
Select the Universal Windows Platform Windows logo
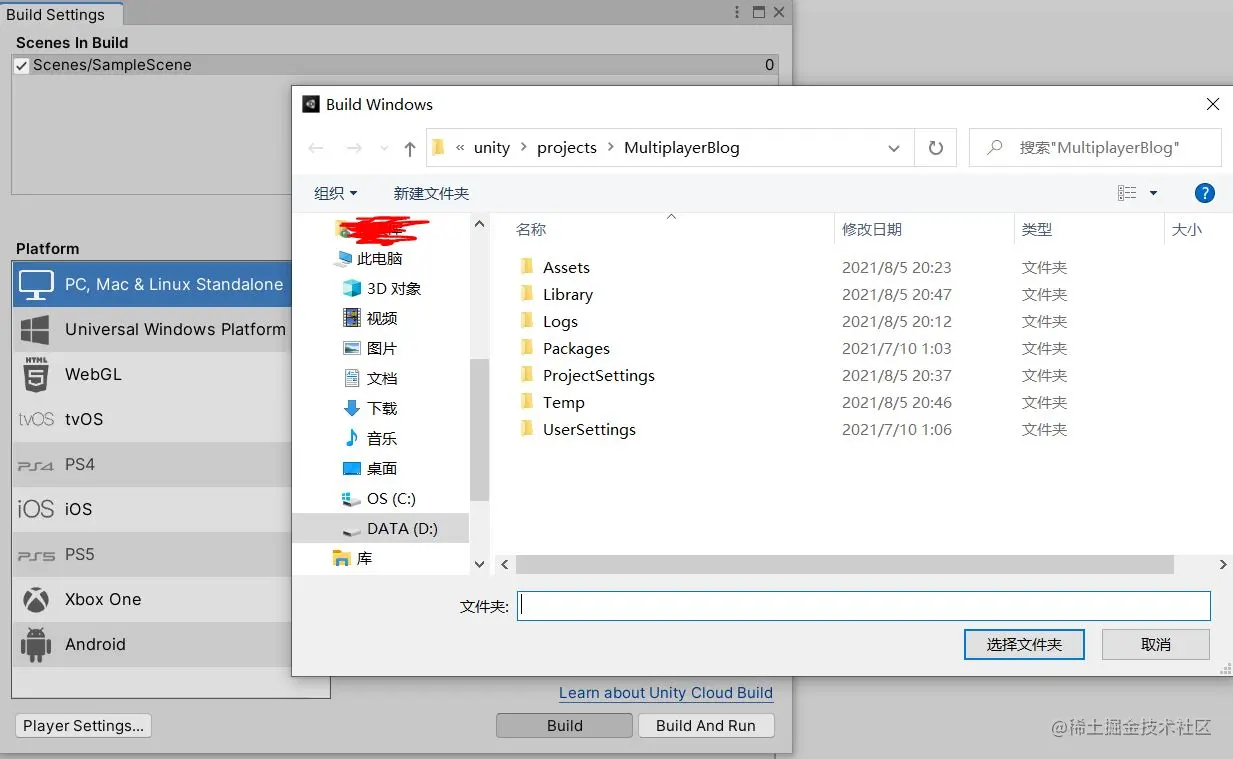(x=36, y=330)
